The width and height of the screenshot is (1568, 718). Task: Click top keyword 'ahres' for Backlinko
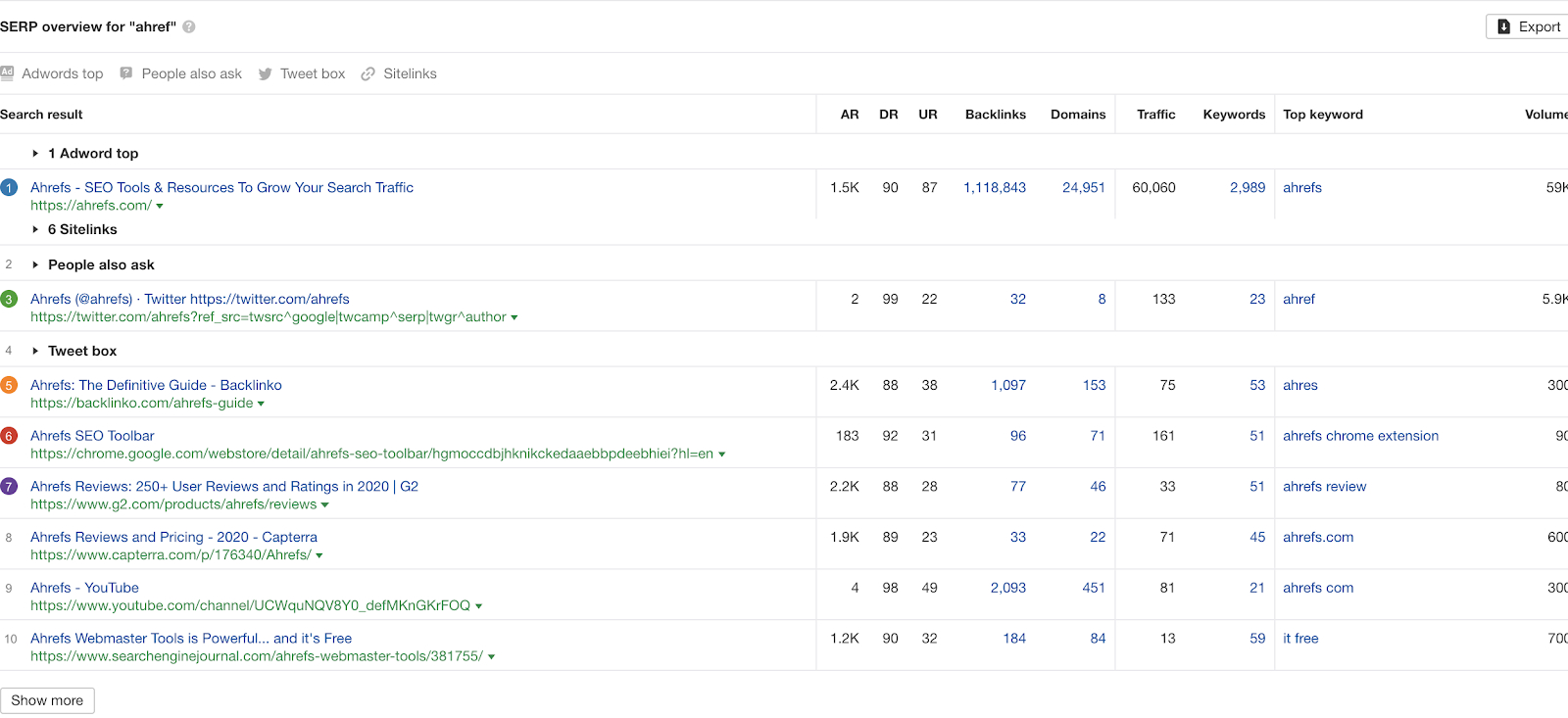(1300, 385)
